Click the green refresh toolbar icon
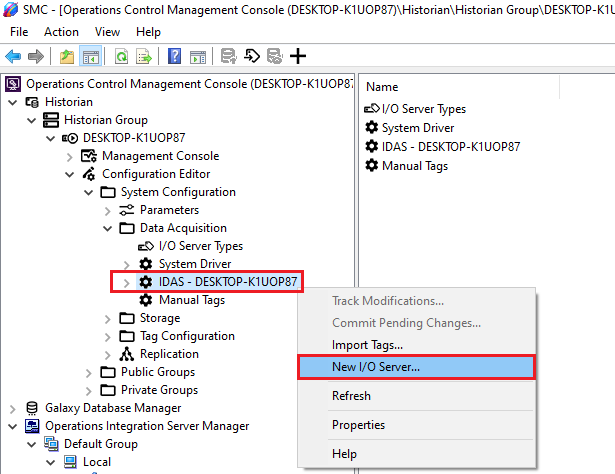The image size is (615, 474). pyautogui.click(x=121, y=56)
